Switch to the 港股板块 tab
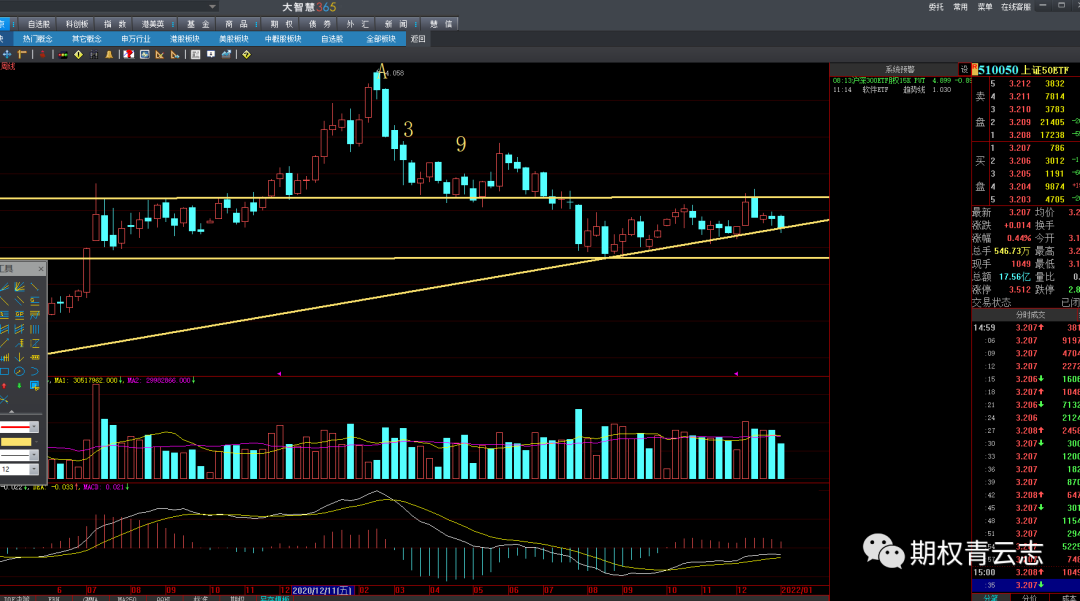The height and width of the screenshot is (601, 1080). tap(185, 39)
